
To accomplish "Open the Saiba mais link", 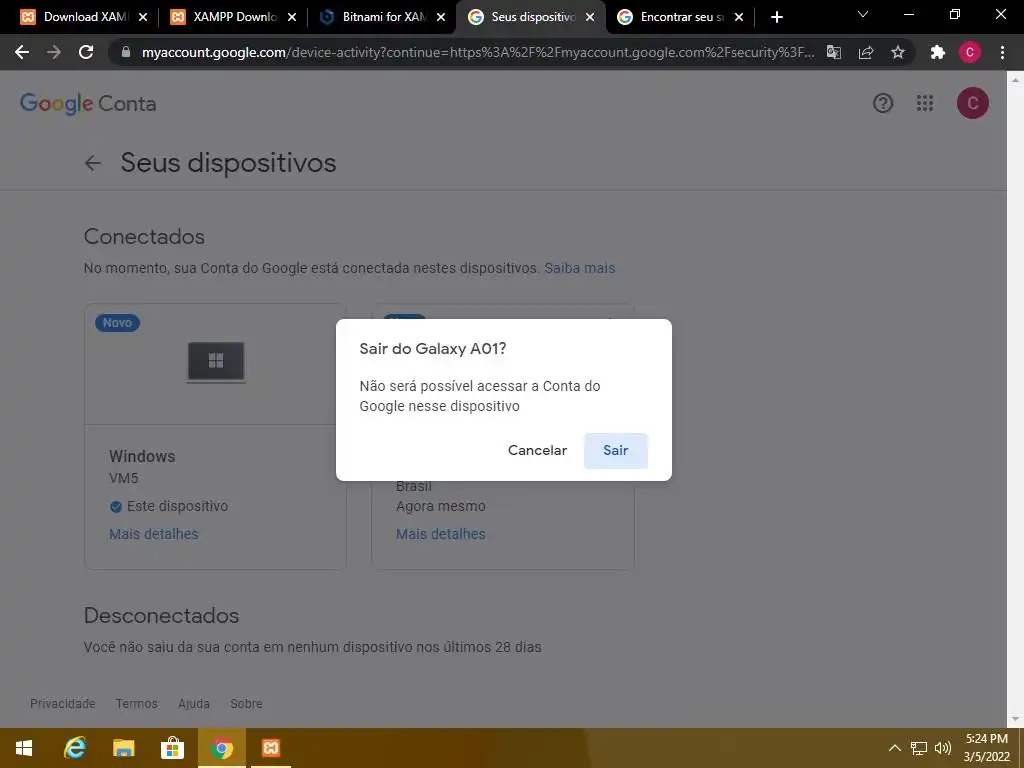I will pyautogui.click(x=579, y=268).
